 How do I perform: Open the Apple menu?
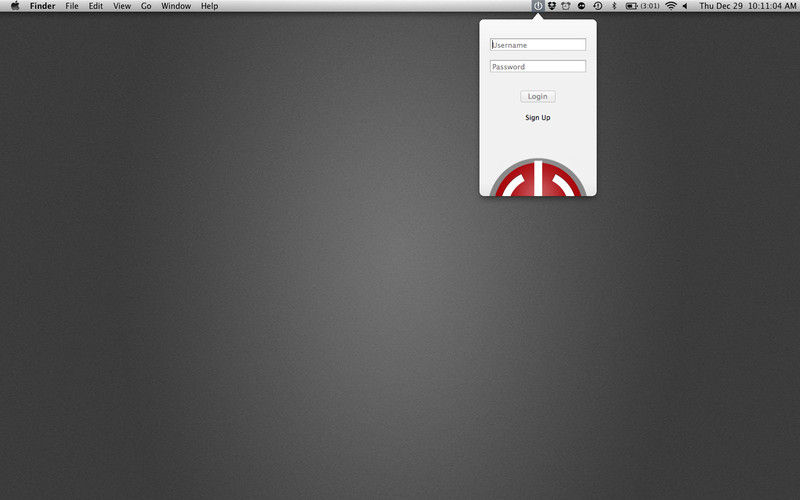(15, 6)
